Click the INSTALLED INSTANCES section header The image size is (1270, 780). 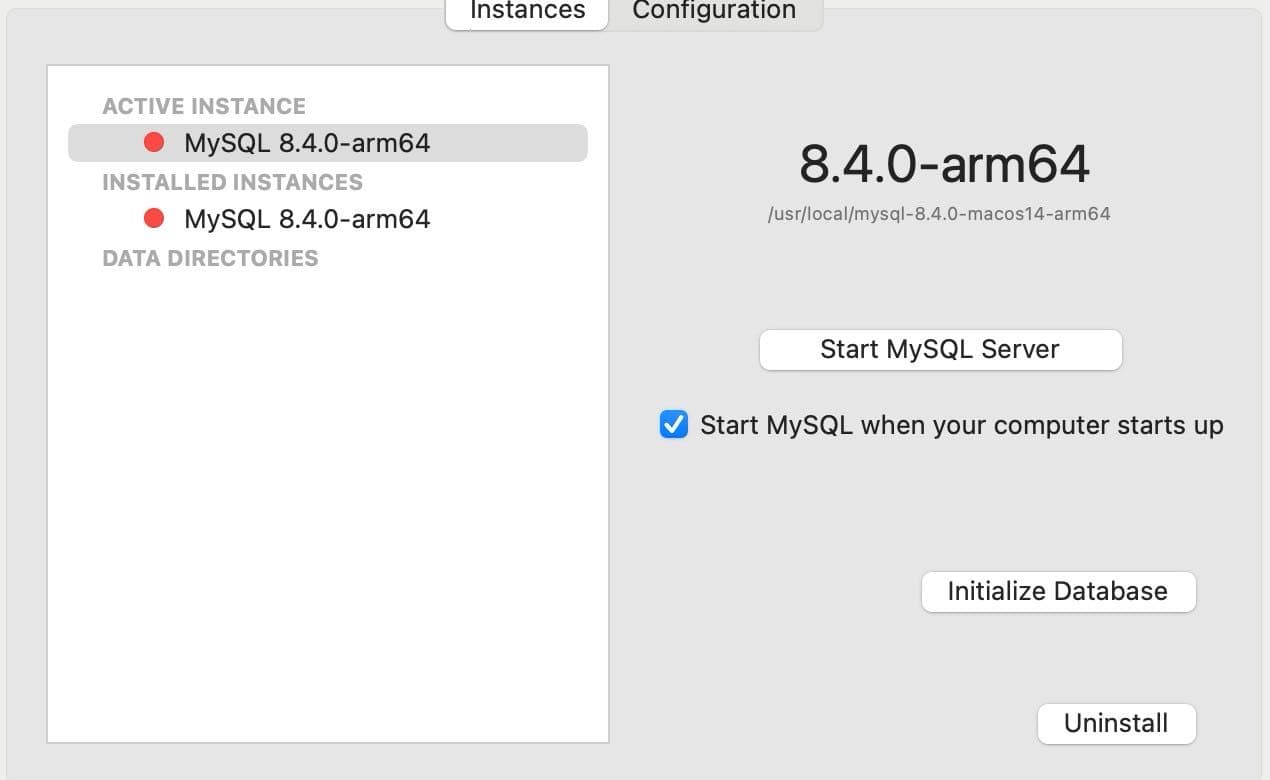point(232,182)
